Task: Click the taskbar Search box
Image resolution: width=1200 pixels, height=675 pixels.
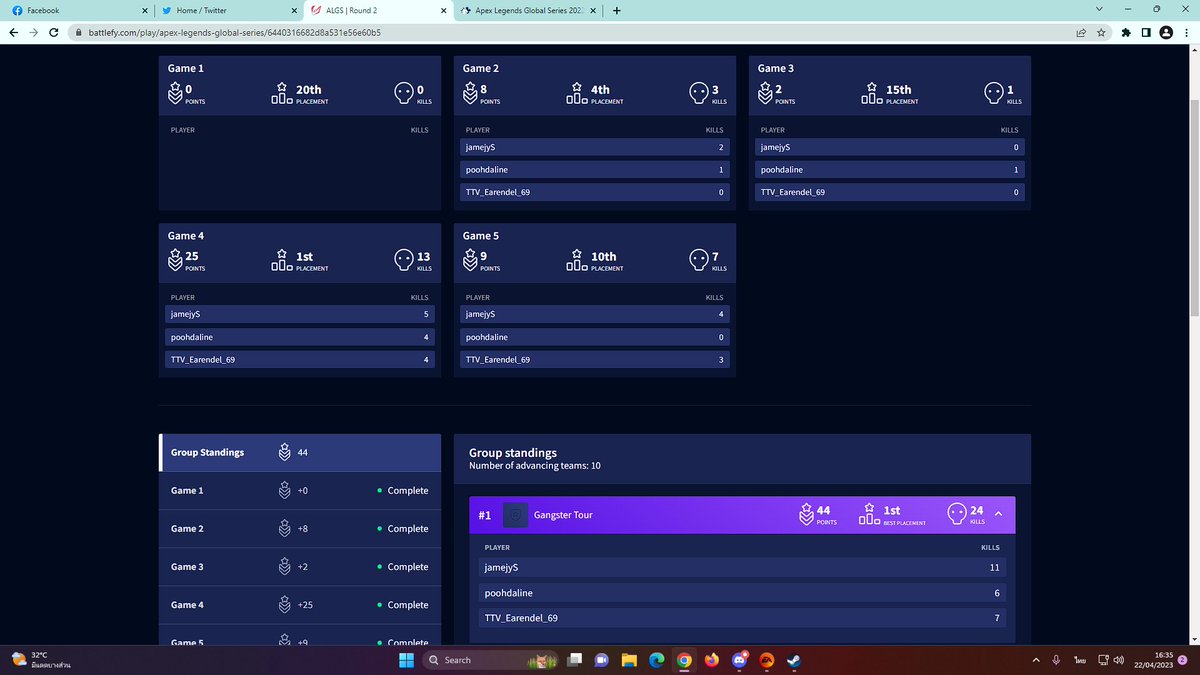Action: [x=489, y=660]
